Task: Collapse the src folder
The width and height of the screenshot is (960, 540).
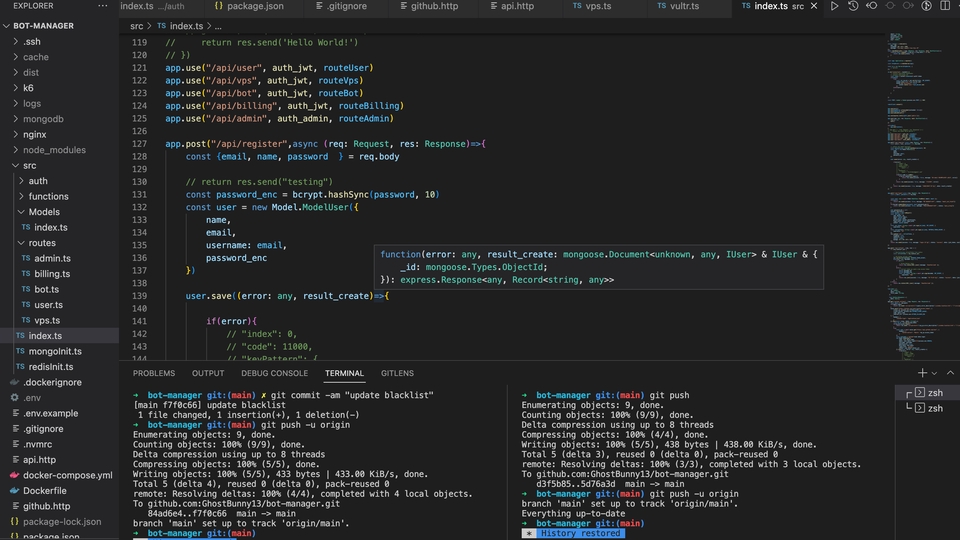Action: pyautogui.click(x=15, y=165)
